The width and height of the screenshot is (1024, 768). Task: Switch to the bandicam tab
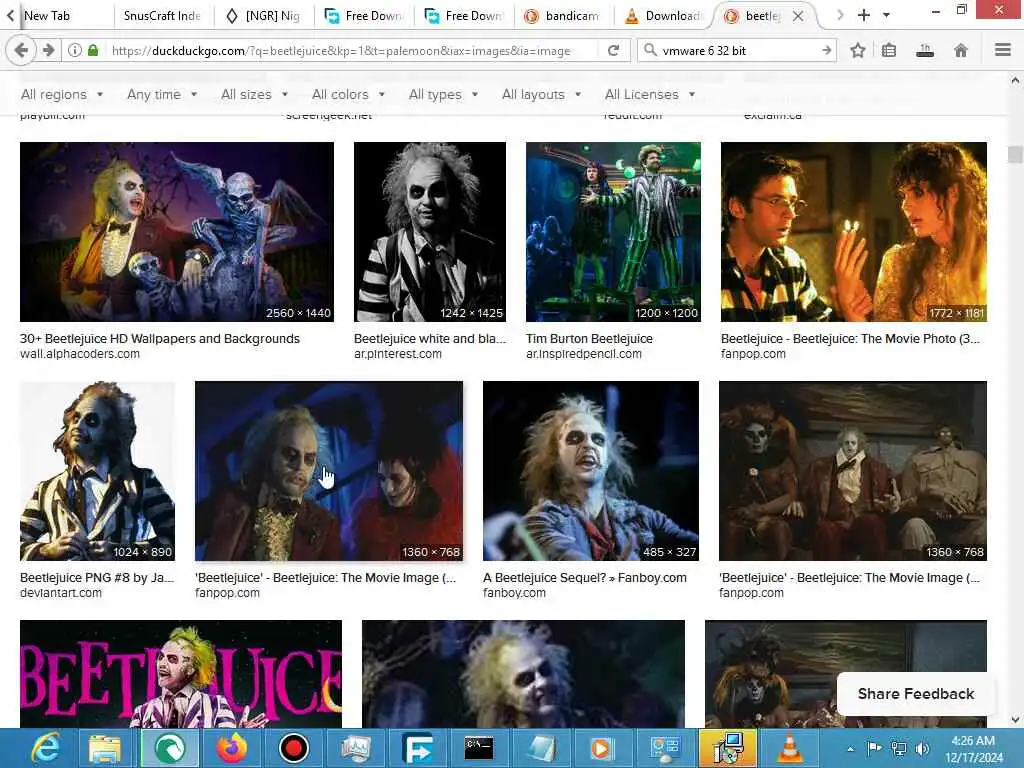tap(563, 16)
